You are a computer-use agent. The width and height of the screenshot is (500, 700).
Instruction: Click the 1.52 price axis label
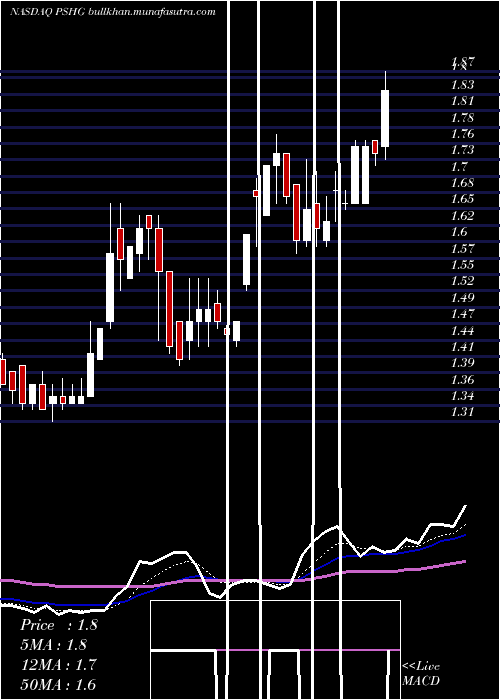tap(462, 281)
